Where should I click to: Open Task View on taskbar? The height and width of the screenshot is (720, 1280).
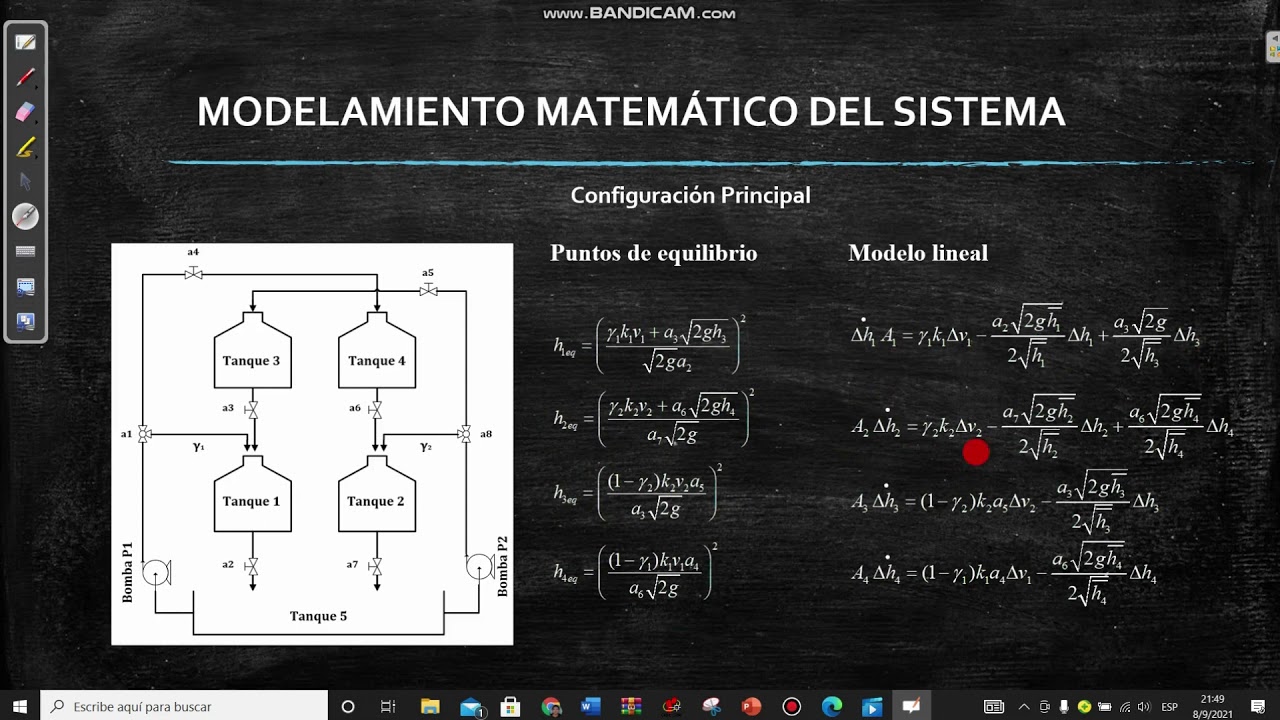pyautogui.click(x=388, y=706)
